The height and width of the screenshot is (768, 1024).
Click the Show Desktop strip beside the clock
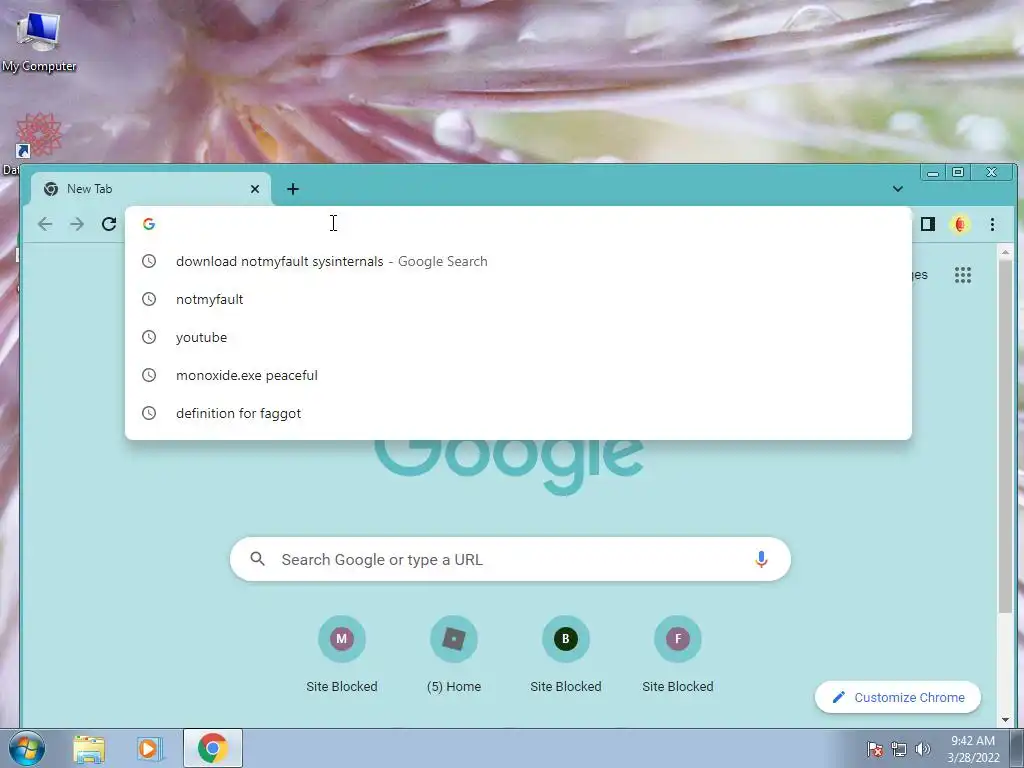pos(1017,748)
